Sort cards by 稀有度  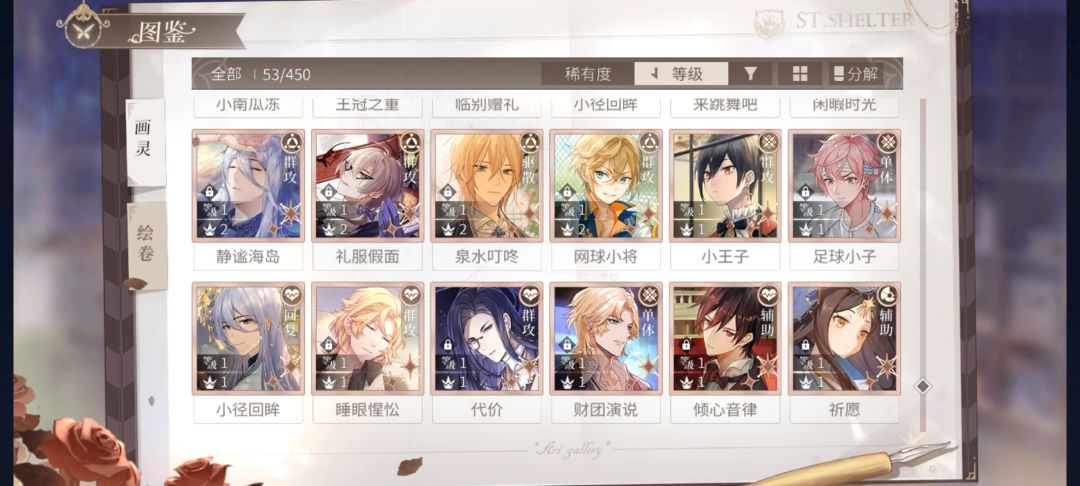(x=587, y=74)
